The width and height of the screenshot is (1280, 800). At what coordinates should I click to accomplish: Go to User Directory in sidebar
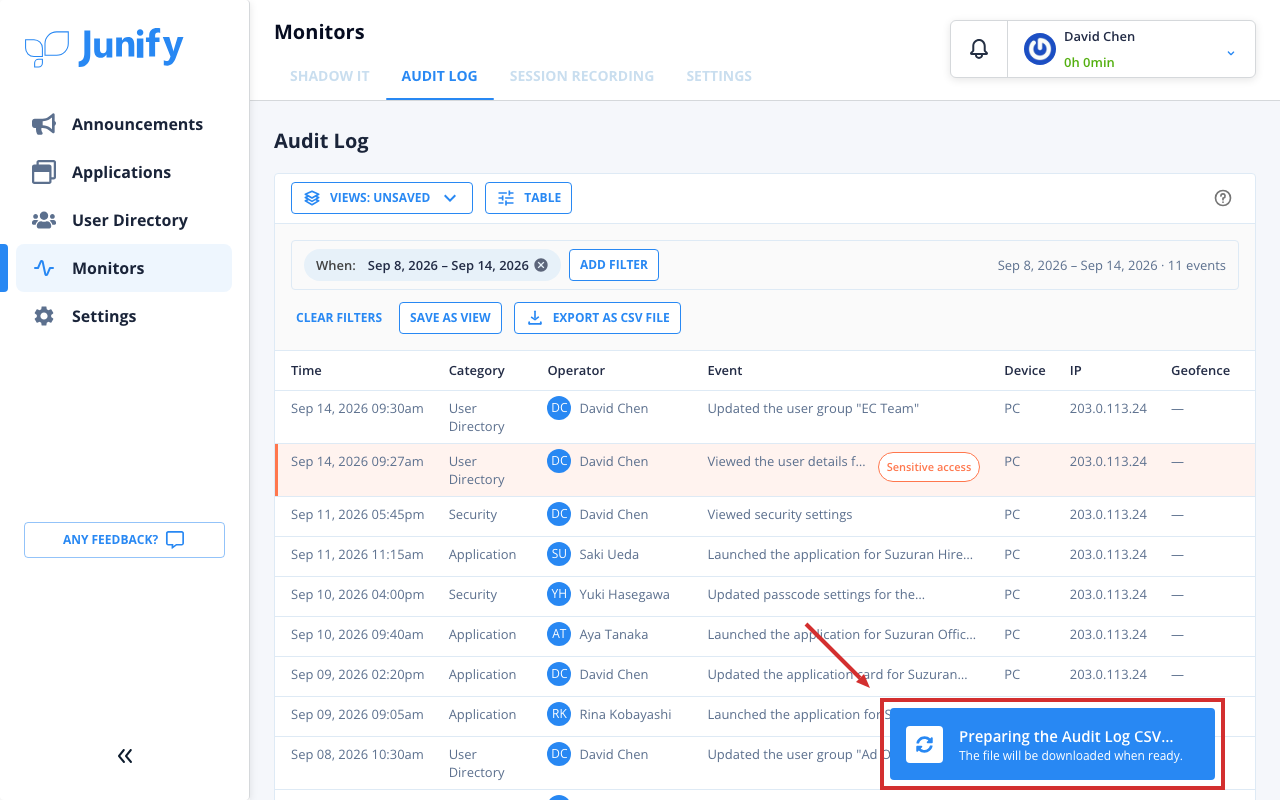coord(124,220)
